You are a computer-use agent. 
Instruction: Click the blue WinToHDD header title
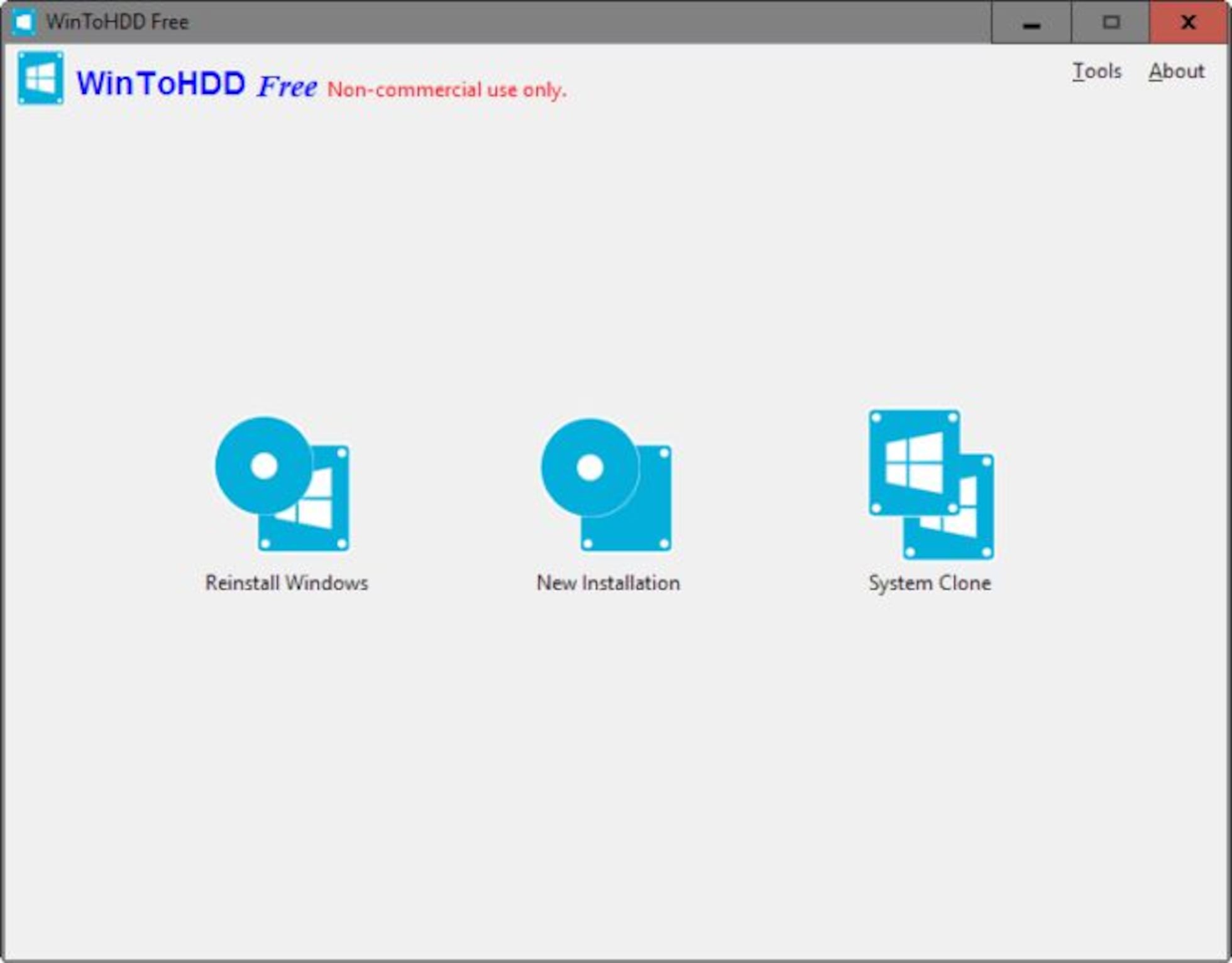tap(161, 84)
